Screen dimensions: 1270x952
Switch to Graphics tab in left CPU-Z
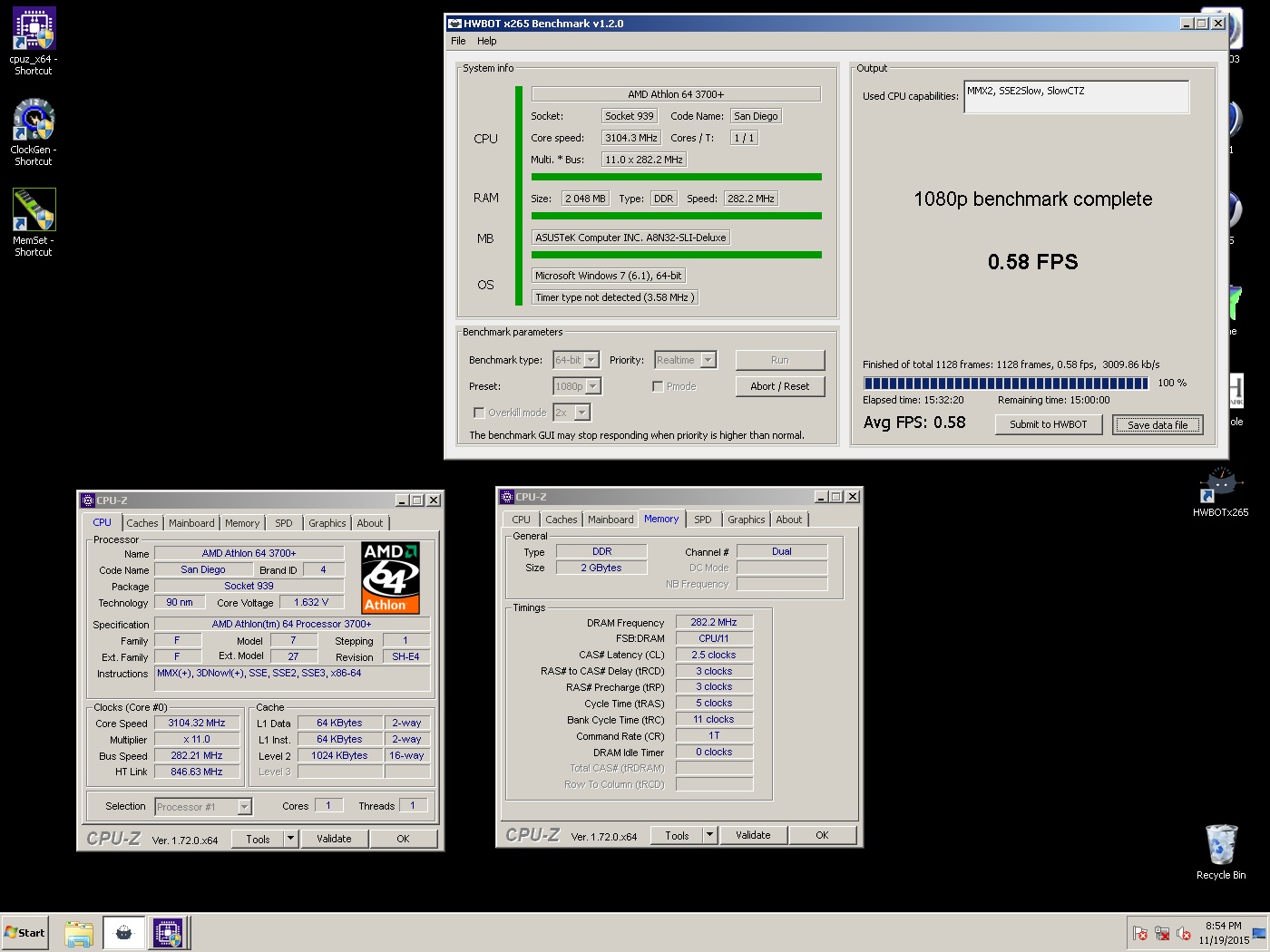pyautogui.click(x=327, y=523)
